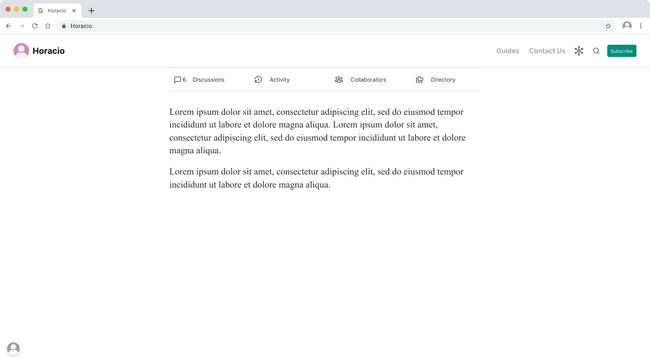Reload the page
This screenshot has width=650, height=362.
point(35,26)
